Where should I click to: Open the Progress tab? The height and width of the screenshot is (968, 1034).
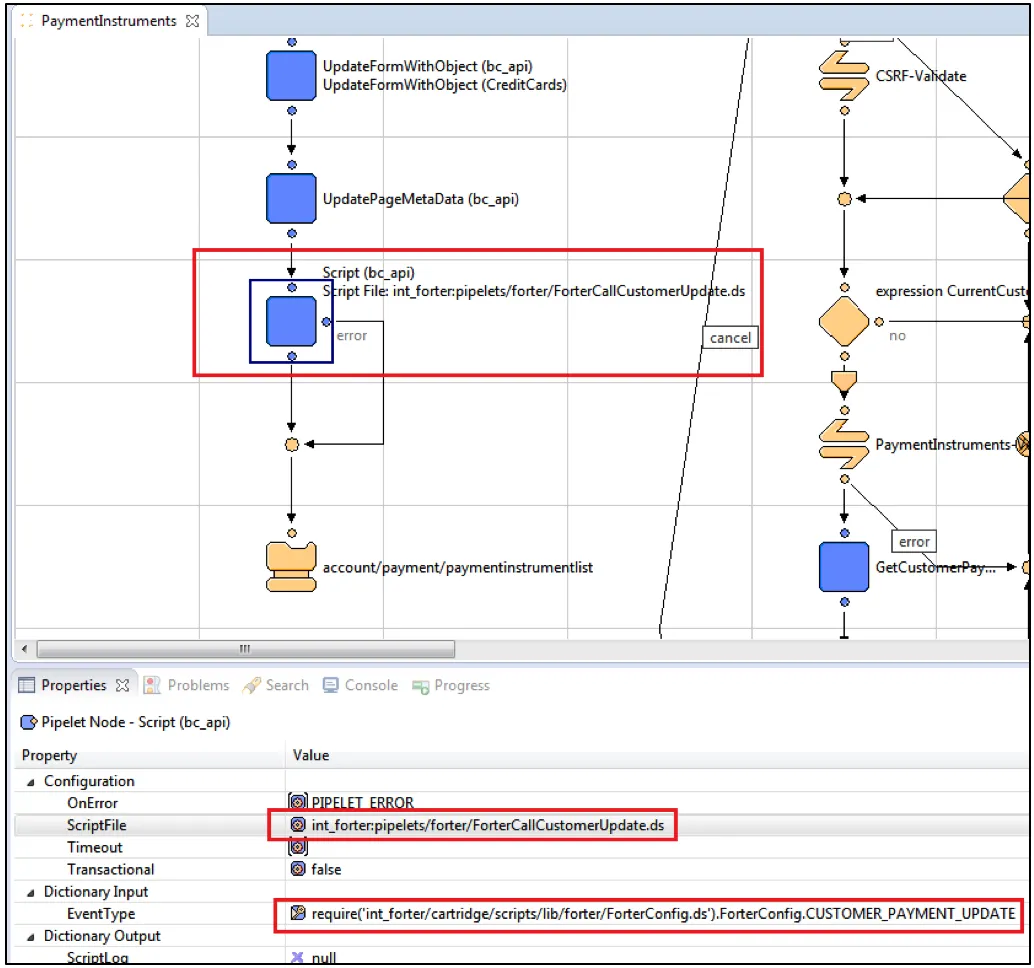(451, 686)
